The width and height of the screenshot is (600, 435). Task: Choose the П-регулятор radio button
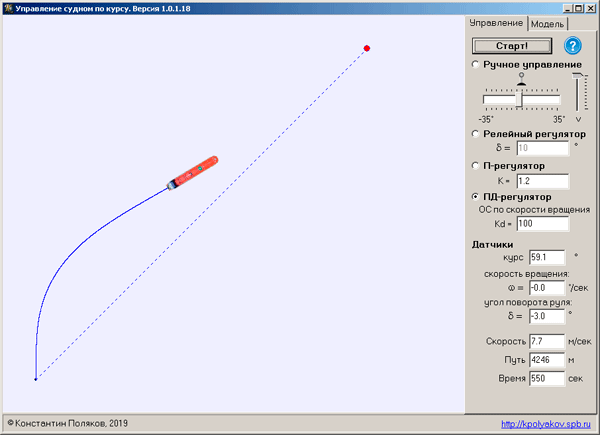(x=476, y=165)
